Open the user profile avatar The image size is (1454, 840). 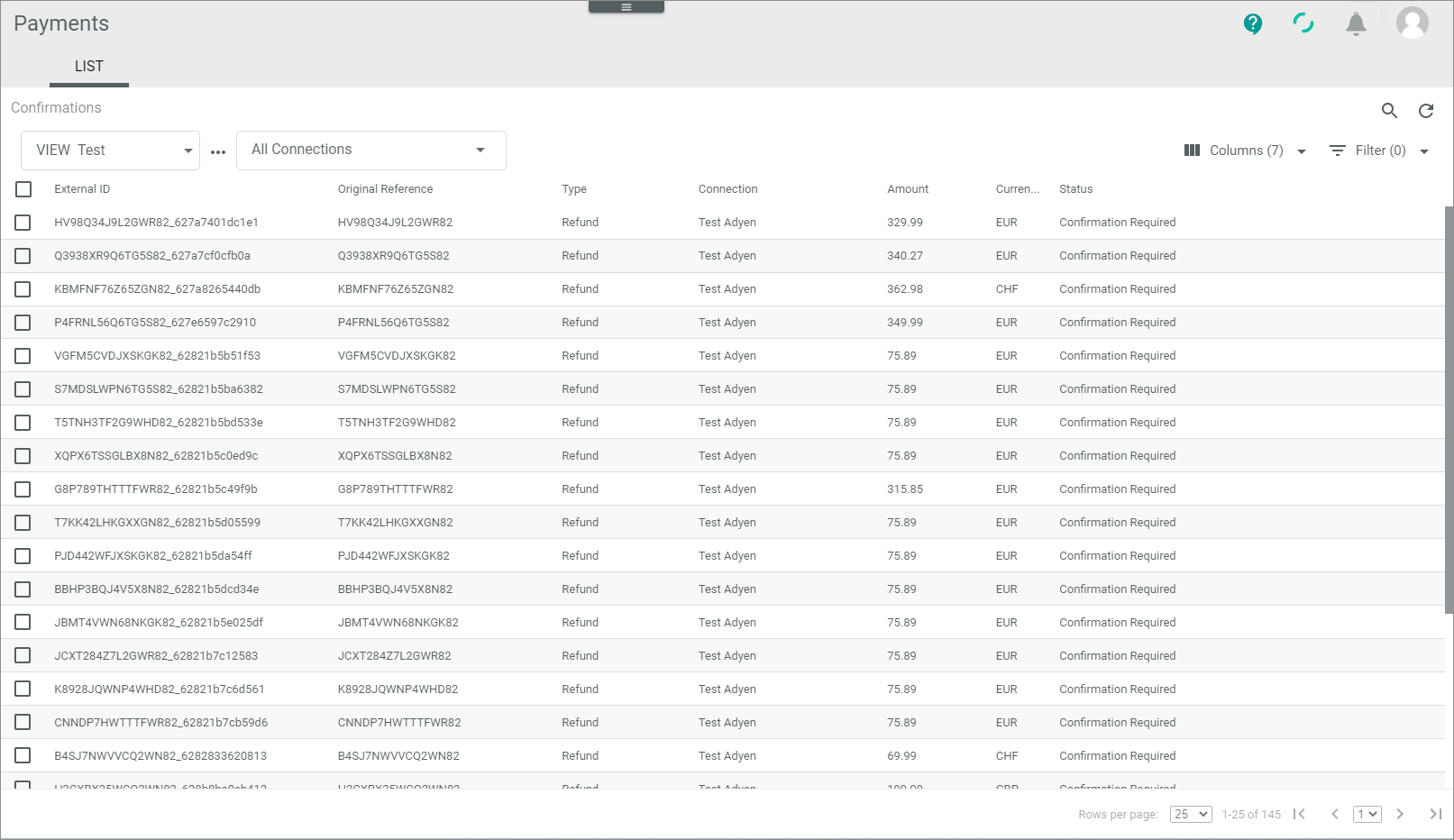coord(1412,23)
